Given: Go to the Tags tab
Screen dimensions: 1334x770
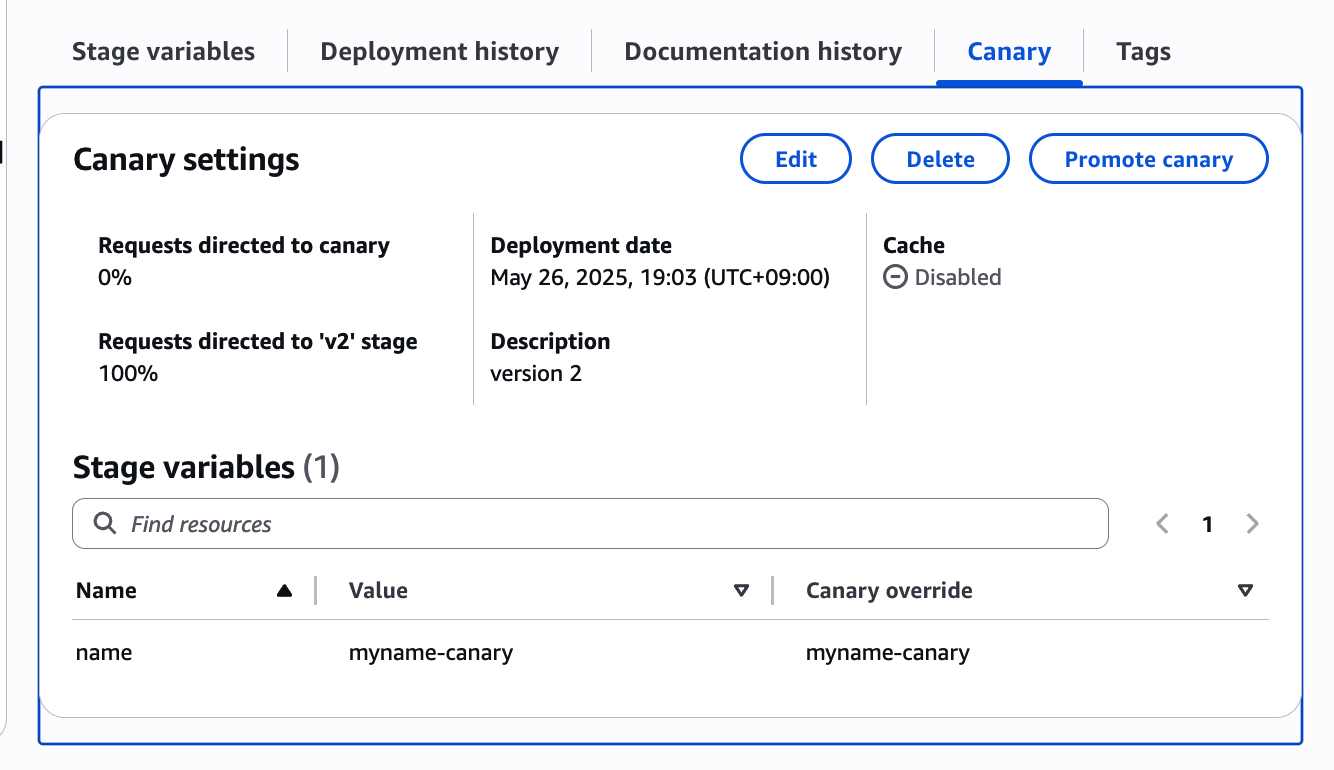Looking at the screenshot, I should (1143, 52).
